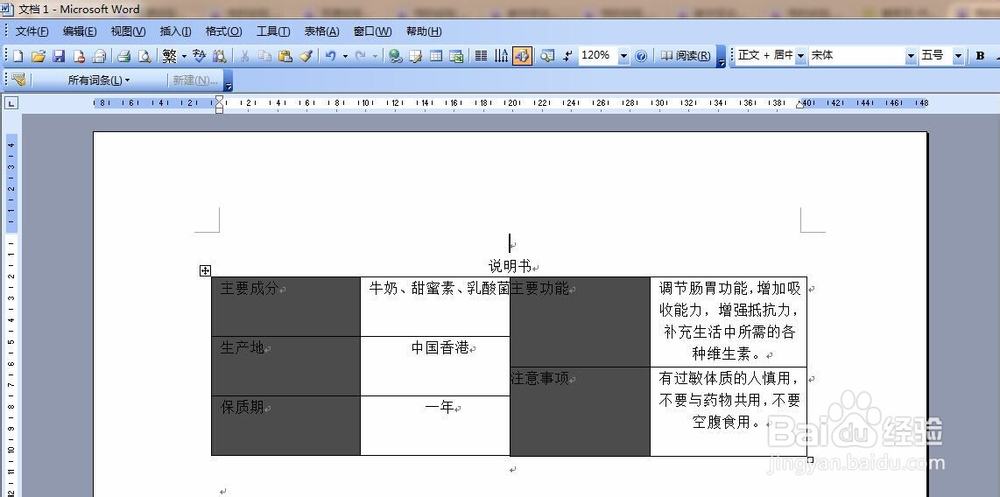Viewport: 1000px width, 497px height.
Task: Click the Copy icon
Action: [265, 56]
